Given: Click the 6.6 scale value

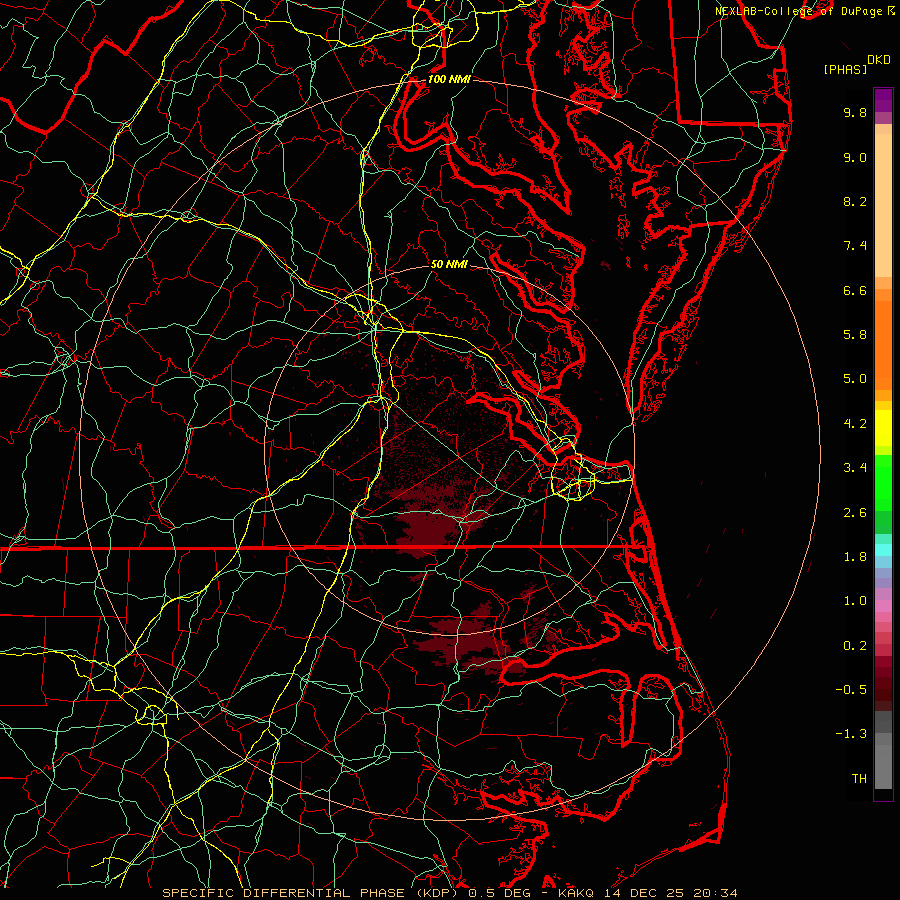Looking at the screenshot, I should [855, 290].
